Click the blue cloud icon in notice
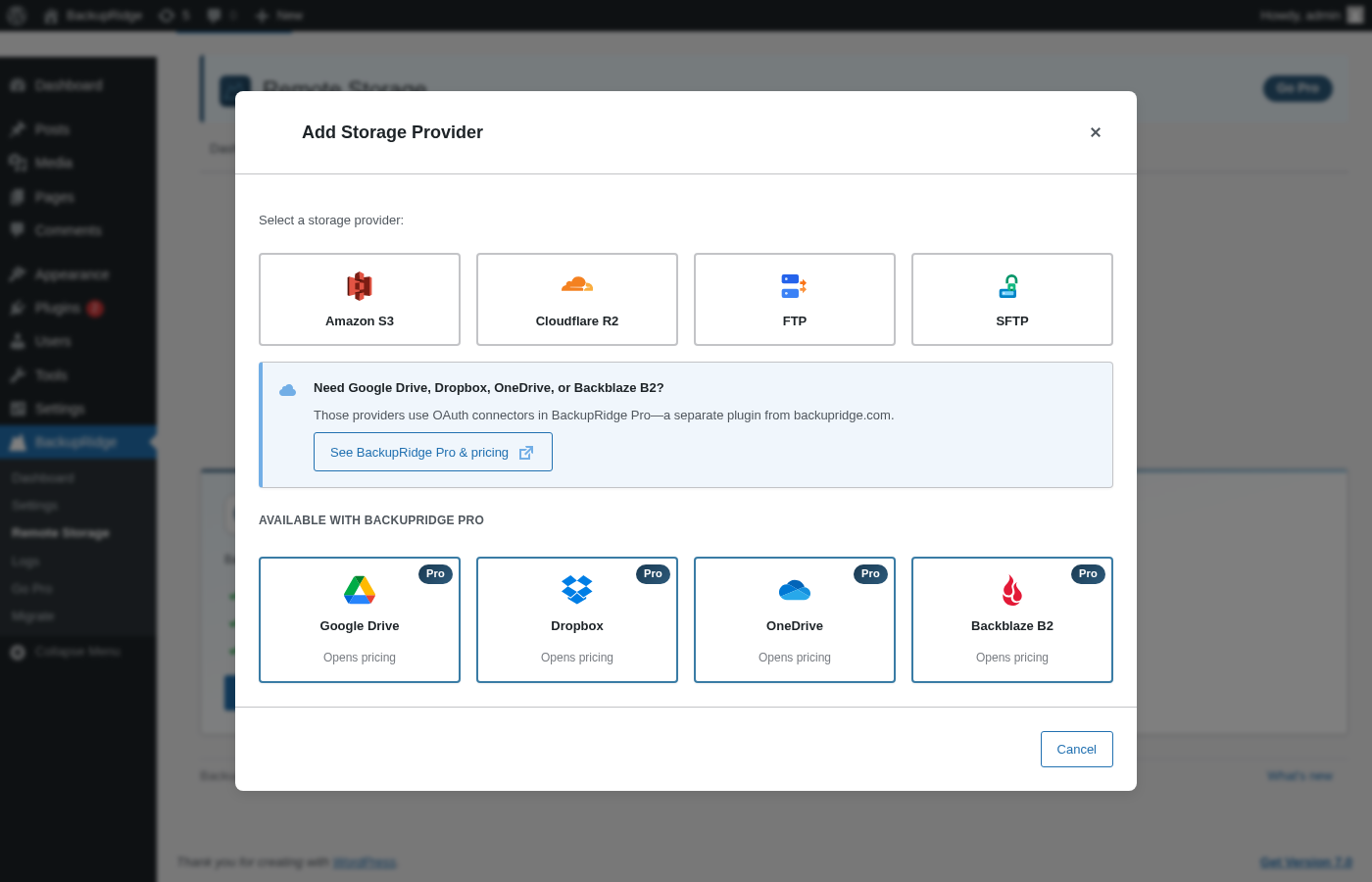The height and width of the screenshot is (882, 1372). pos(287,390)
